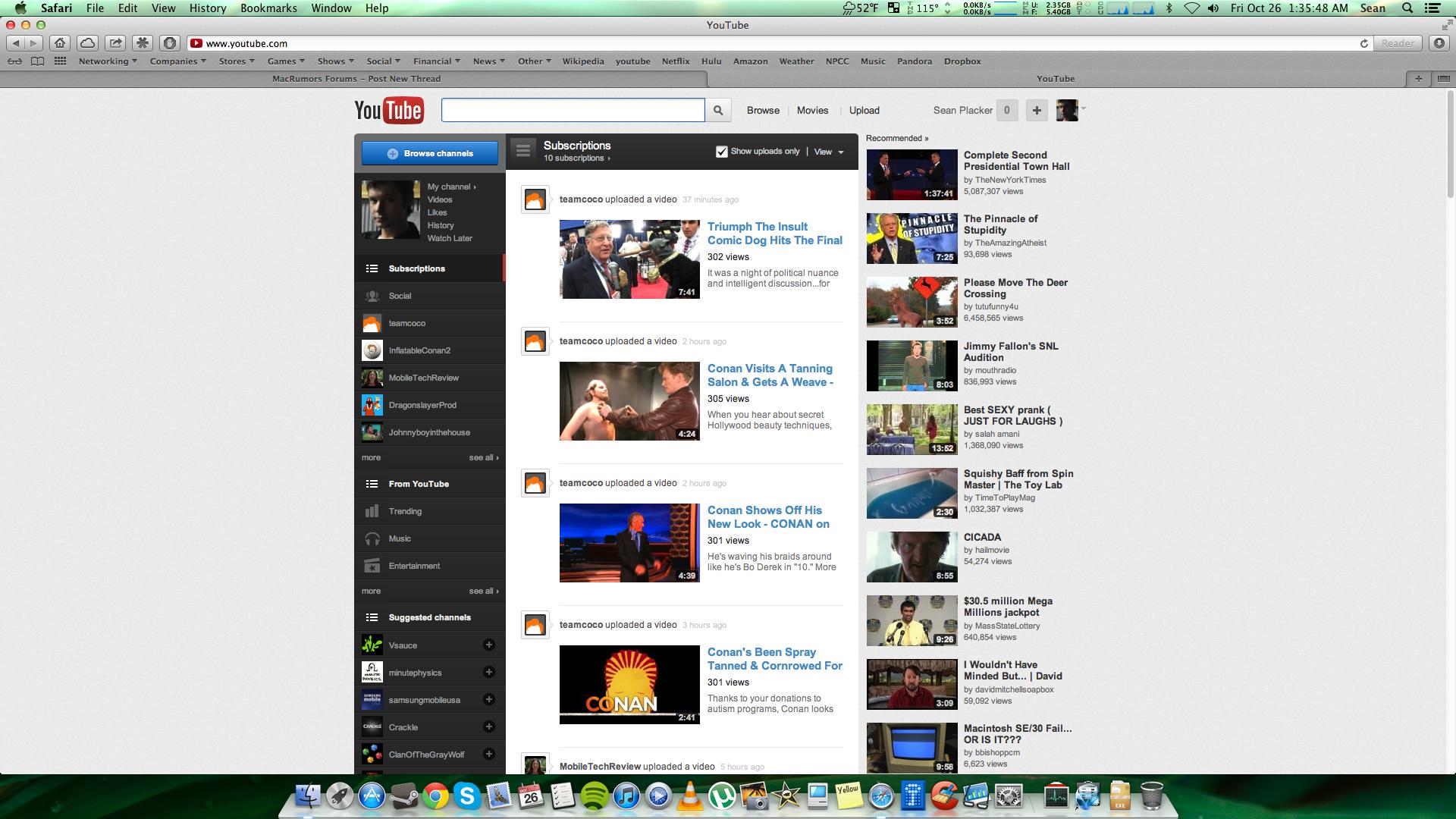Click the guide menu icon beside Subscriptions

[x=522, y=151]
